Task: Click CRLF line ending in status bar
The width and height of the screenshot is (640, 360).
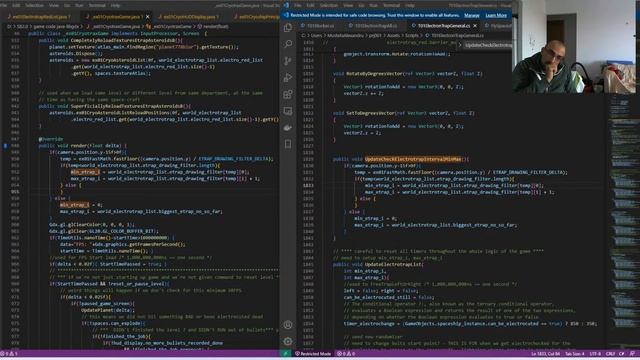Action: [x=611, y=353]
